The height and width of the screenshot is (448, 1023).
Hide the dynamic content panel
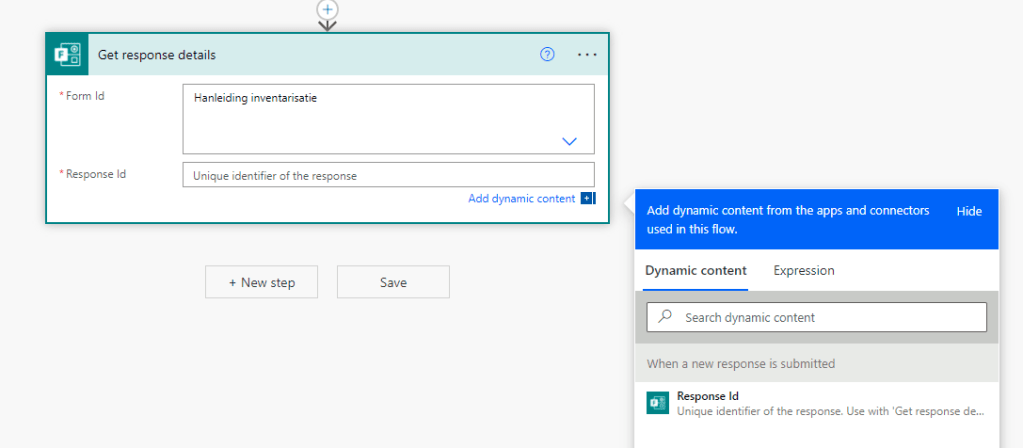[x=968, y=211]
